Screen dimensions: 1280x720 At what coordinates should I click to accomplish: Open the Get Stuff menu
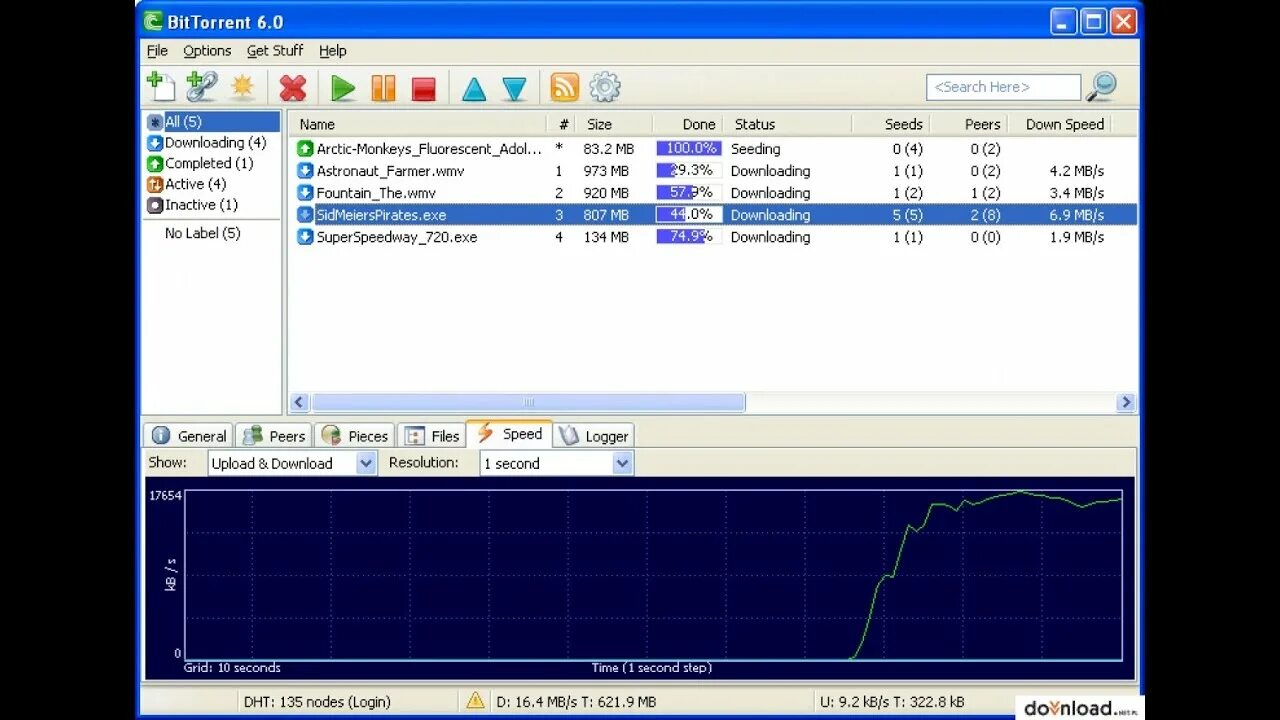tap(275, 51)
